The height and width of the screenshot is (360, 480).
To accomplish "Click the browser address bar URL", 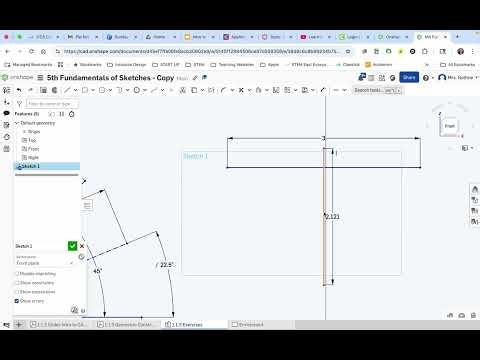I will [x=201, y=51].
